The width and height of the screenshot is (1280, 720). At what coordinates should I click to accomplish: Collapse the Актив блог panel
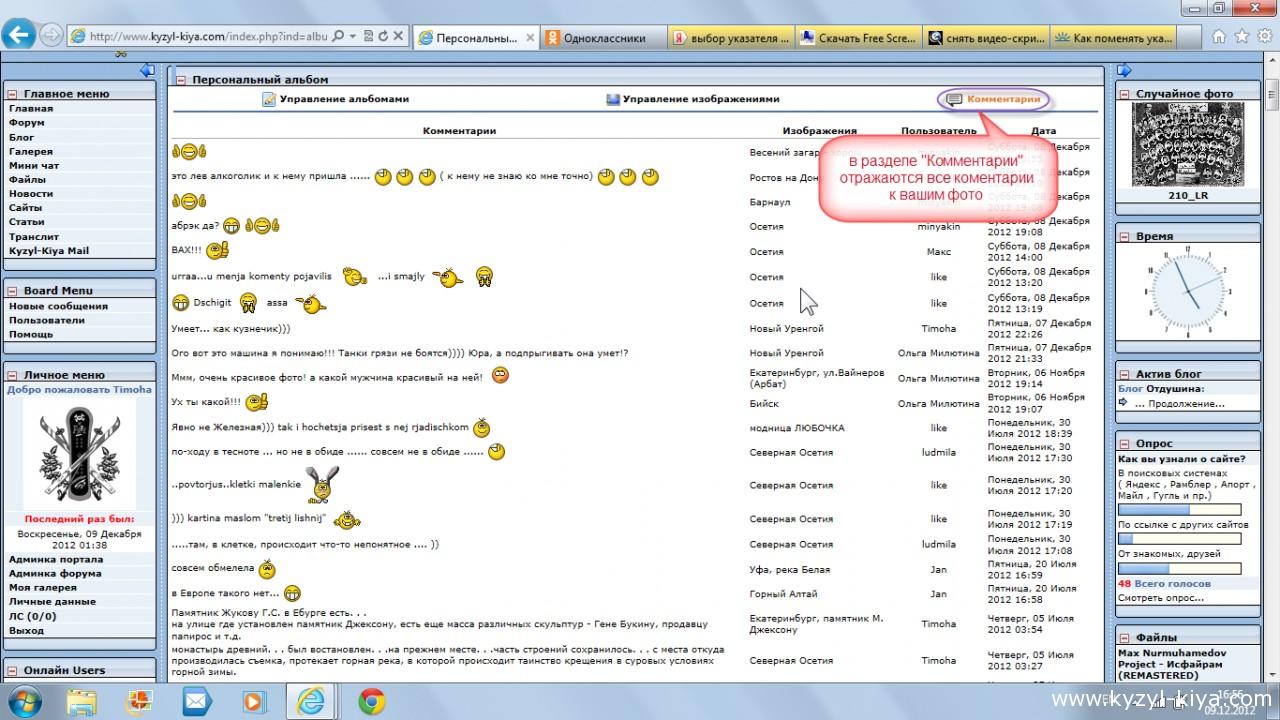pos(1124,374)
